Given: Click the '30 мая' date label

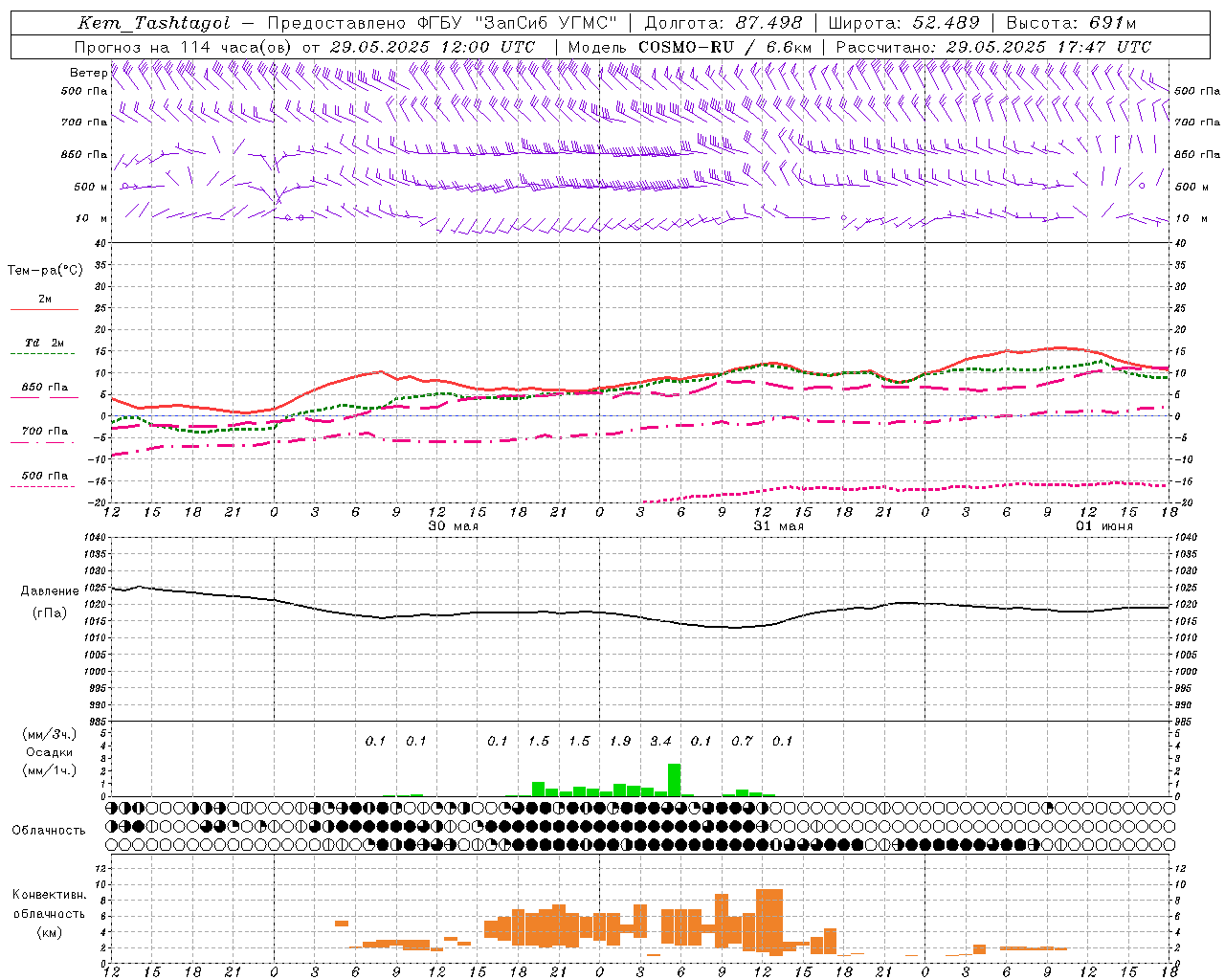Looking at the screenshot, I should click(x=453, y=526).
